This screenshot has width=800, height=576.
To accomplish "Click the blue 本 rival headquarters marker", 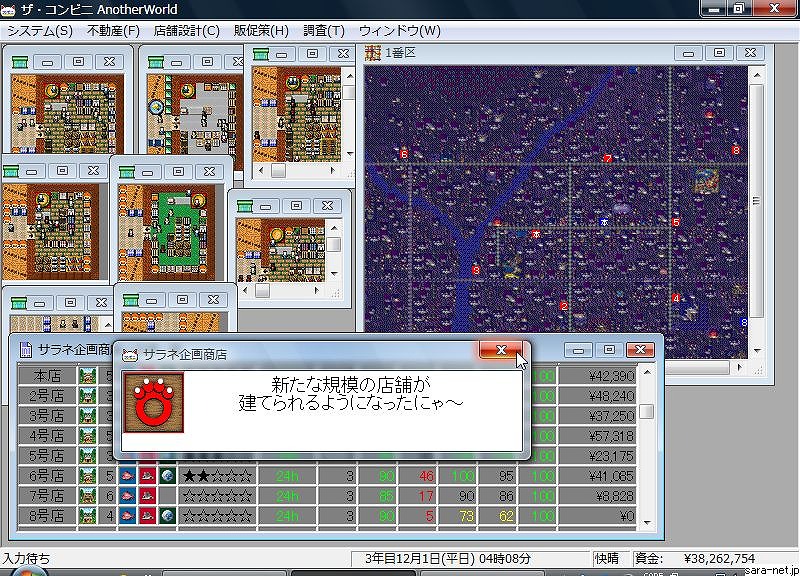I will coord(603,221).
